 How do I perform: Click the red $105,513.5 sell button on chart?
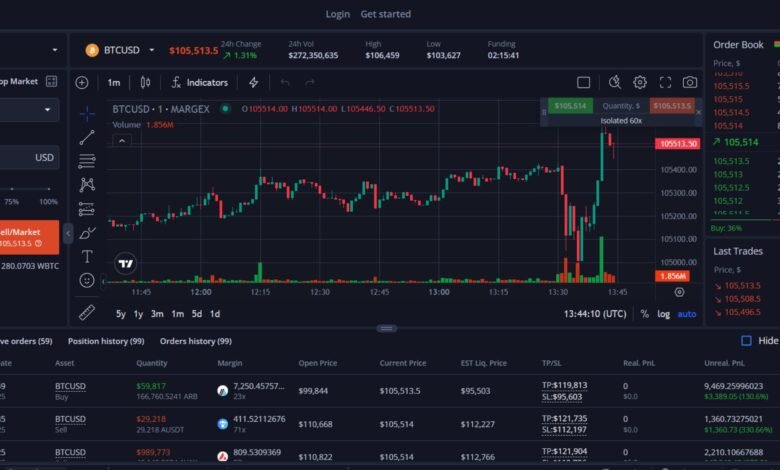[672, 105]
